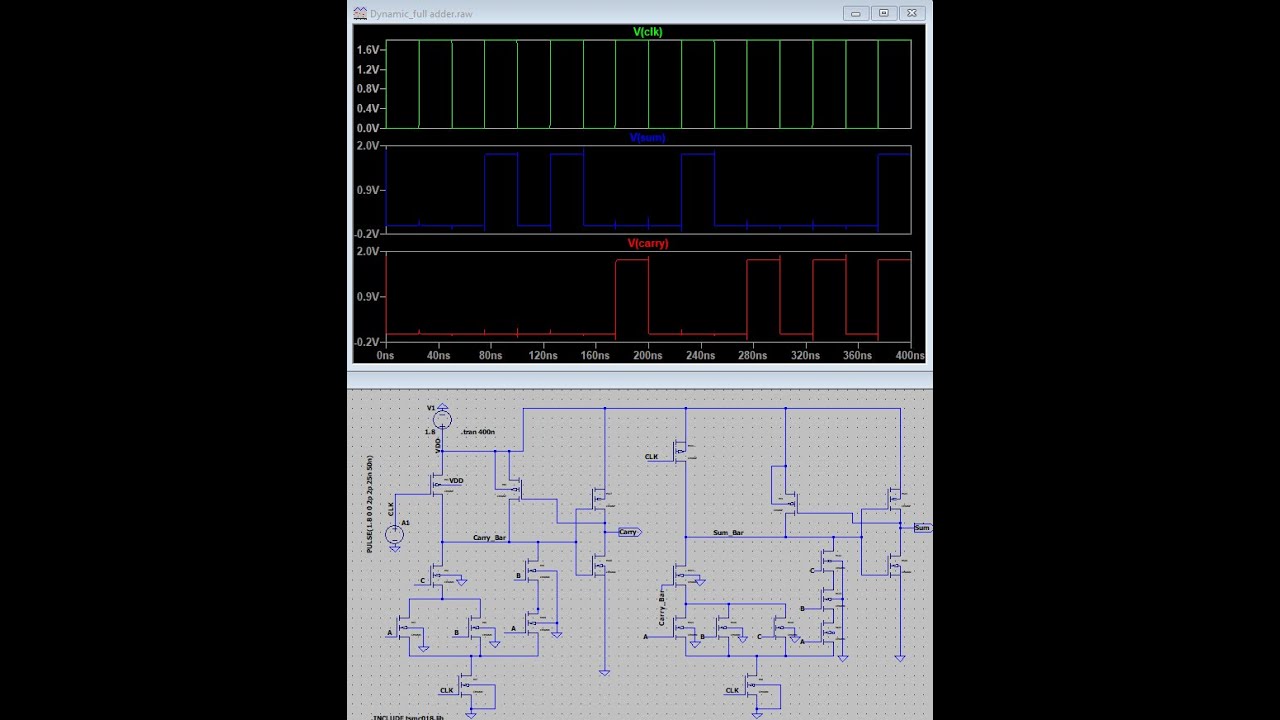The width and height of the screenshot is (1280, 720).
Task: Click the Carry output port flag
Action: click(x=629, y=532)
